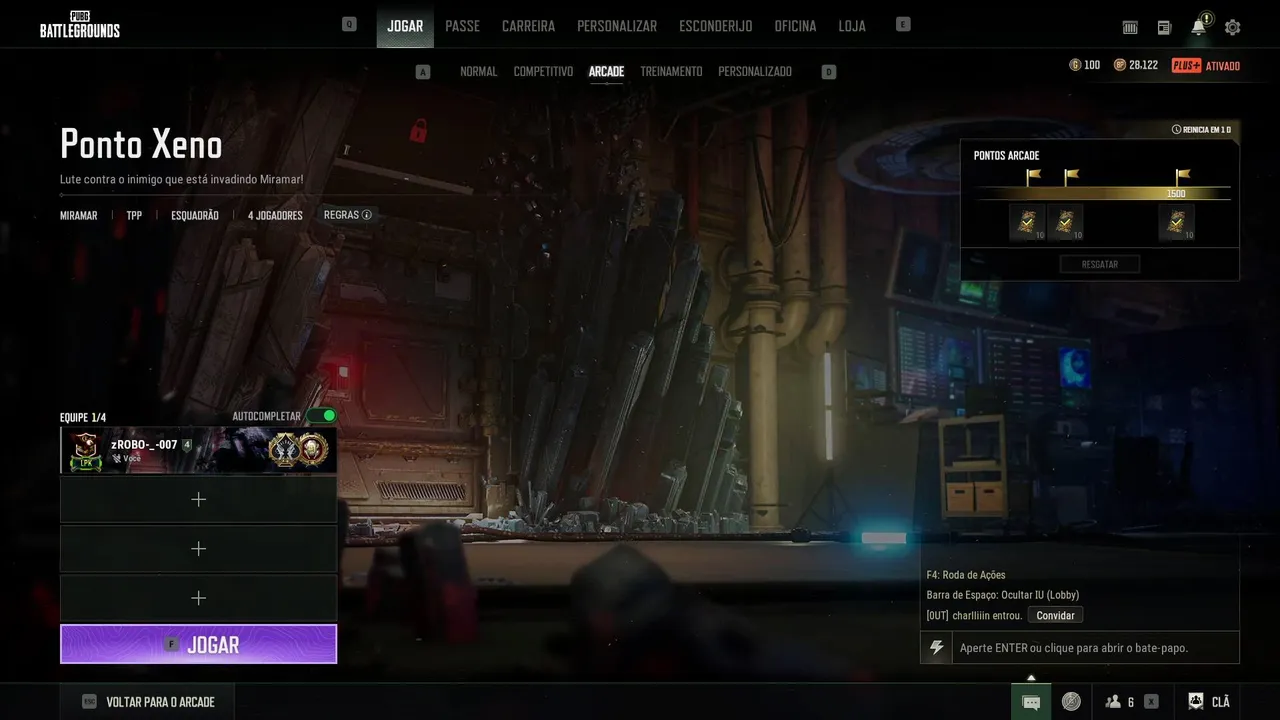Screen dimensions: 1280x720
Task: Open the PERSONALIZAR tab
Action: pyautogui.click(x=617, y=26)
